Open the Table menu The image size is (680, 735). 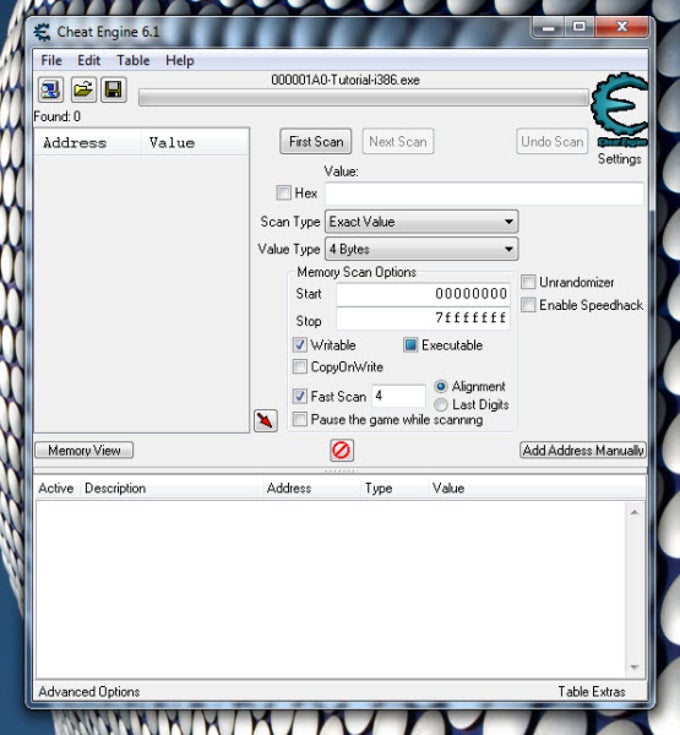pyautogui.click(x=133, y=60)
